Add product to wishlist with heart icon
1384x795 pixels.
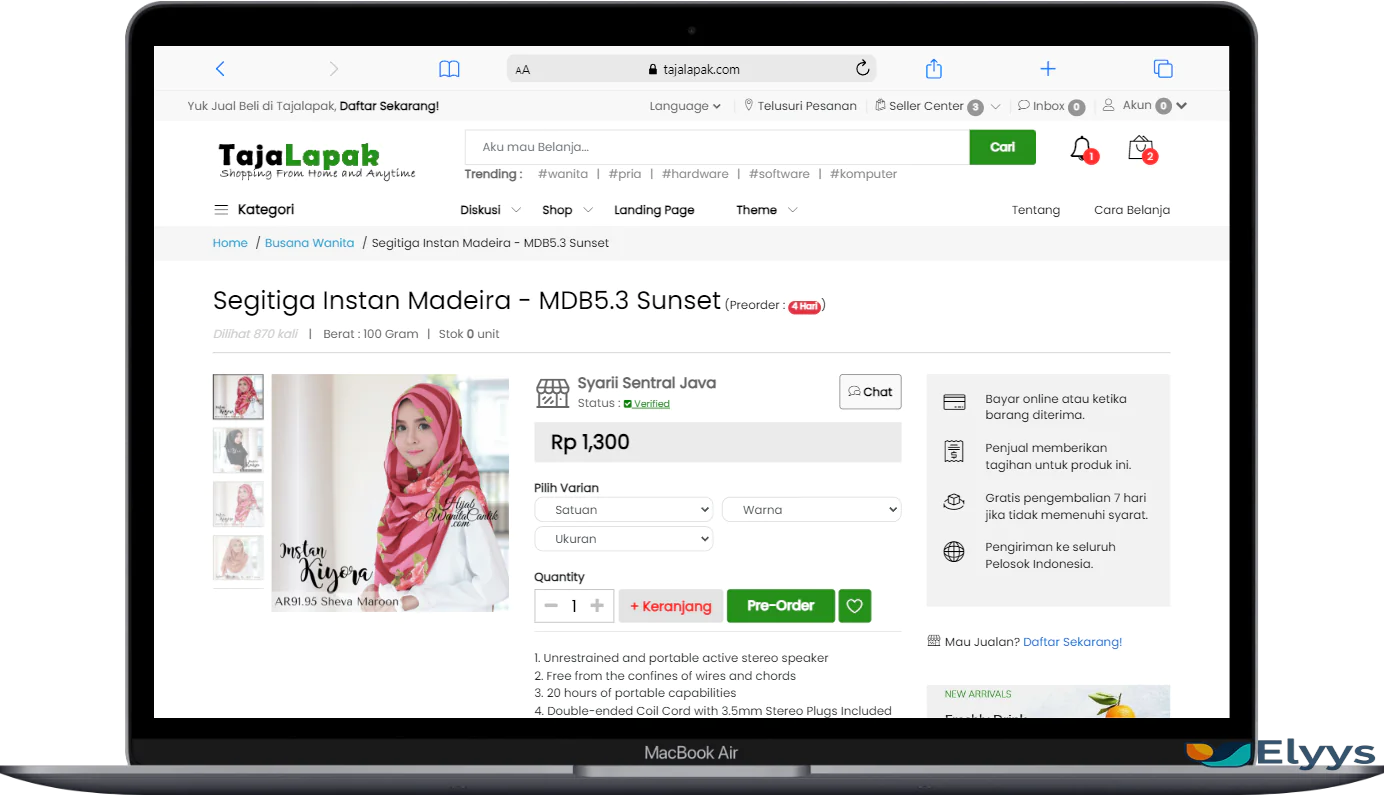click(x=855, y=606)
